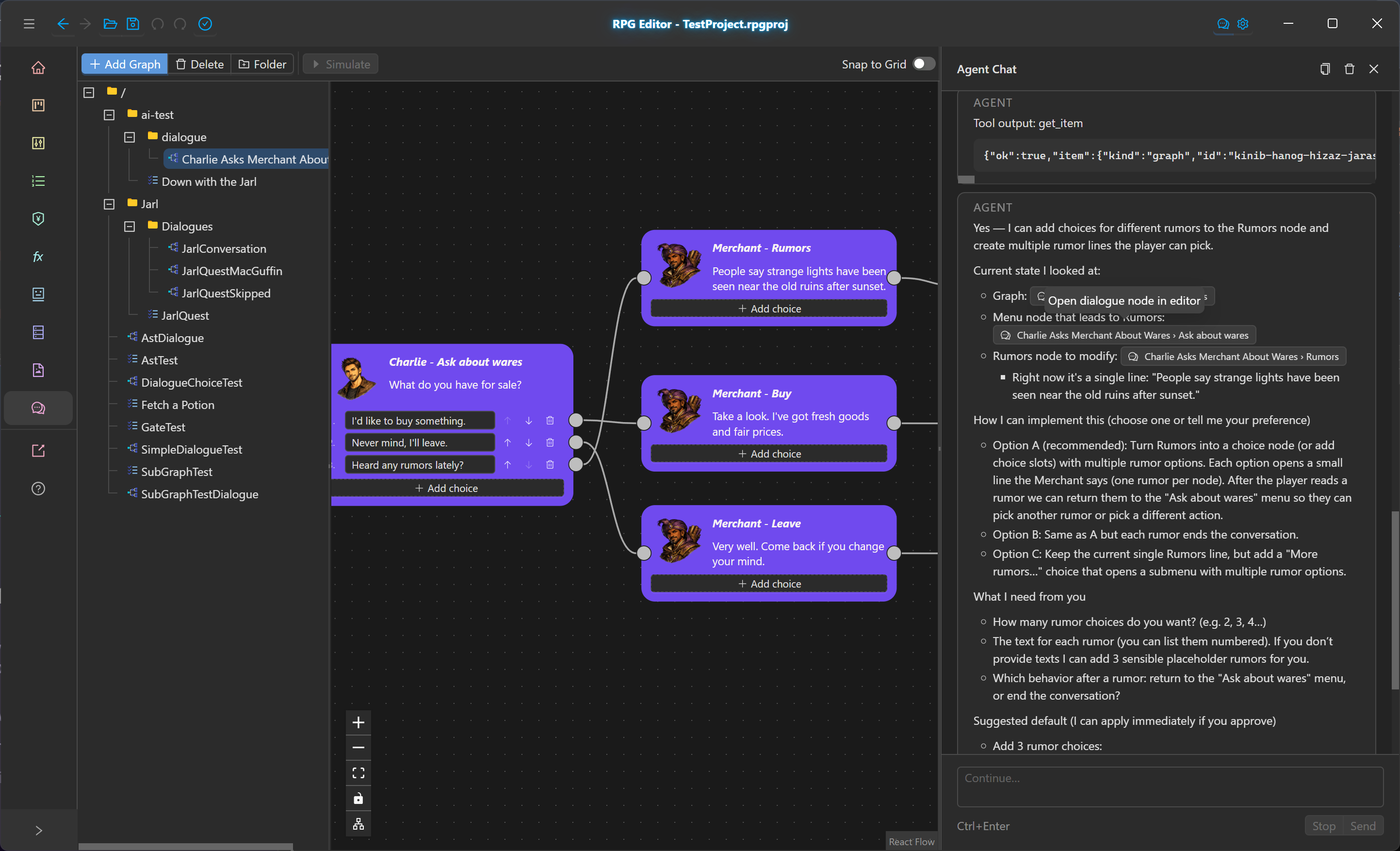Collapse the root '/' folder

point(89,92)
